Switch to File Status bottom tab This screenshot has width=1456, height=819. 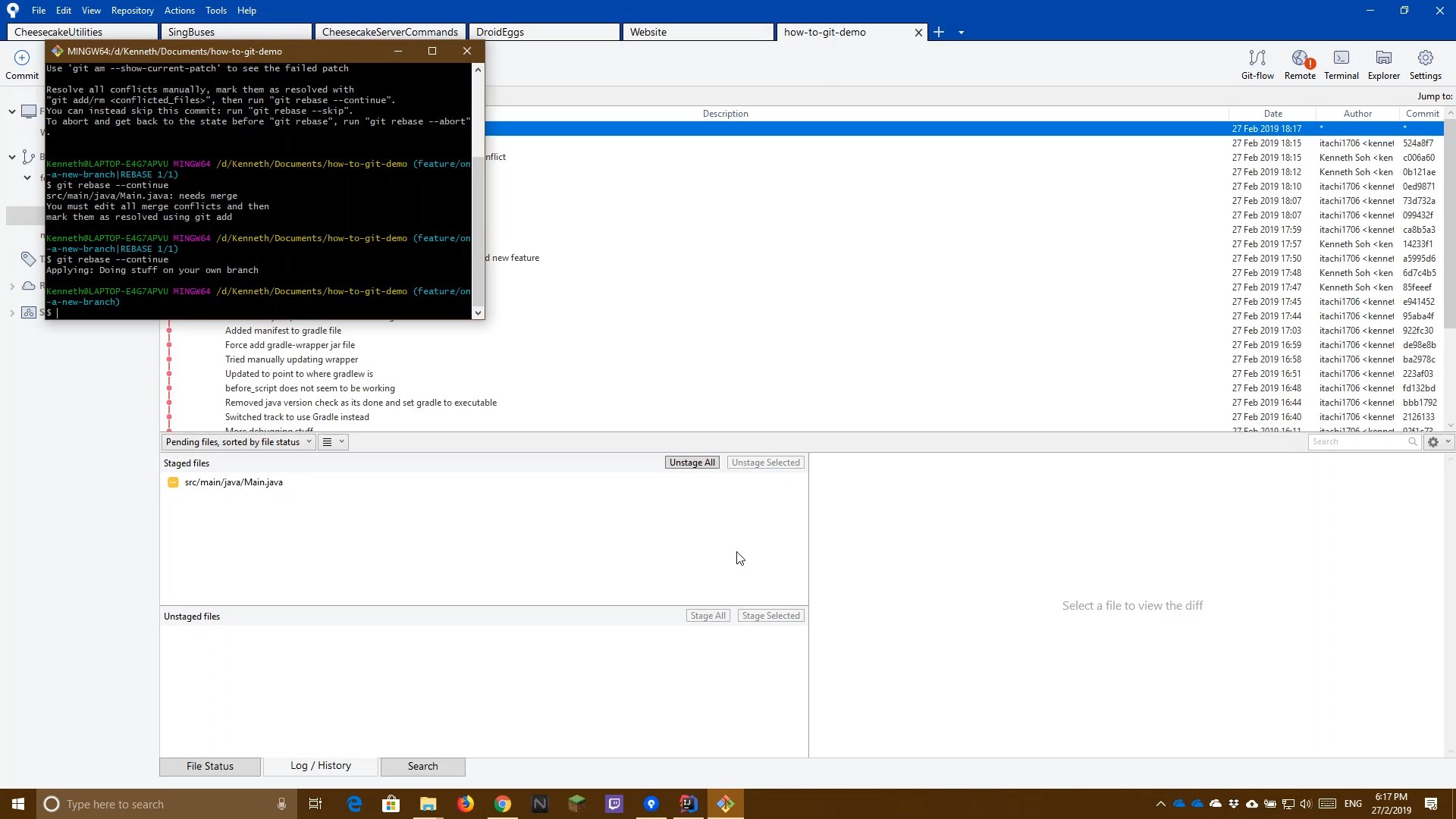pos(210,766)
